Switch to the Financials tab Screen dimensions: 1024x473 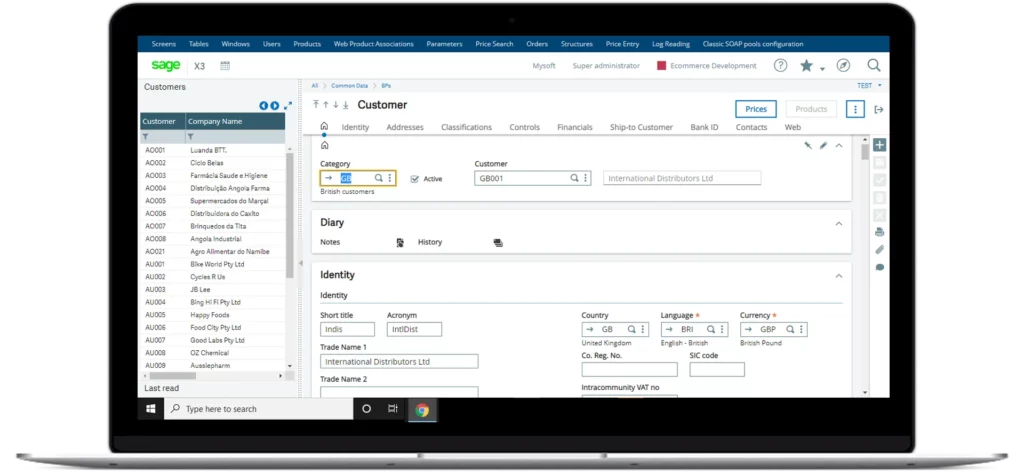[x=575, y=127]
